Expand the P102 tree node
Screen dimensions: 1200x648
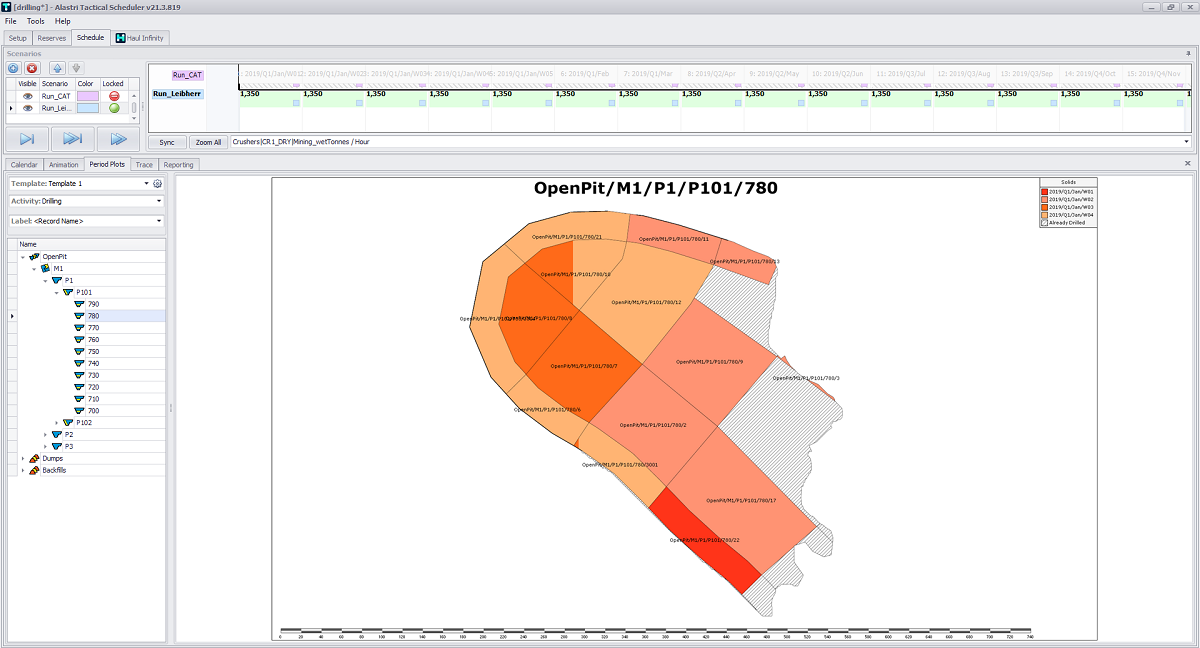tap(56, 423)
